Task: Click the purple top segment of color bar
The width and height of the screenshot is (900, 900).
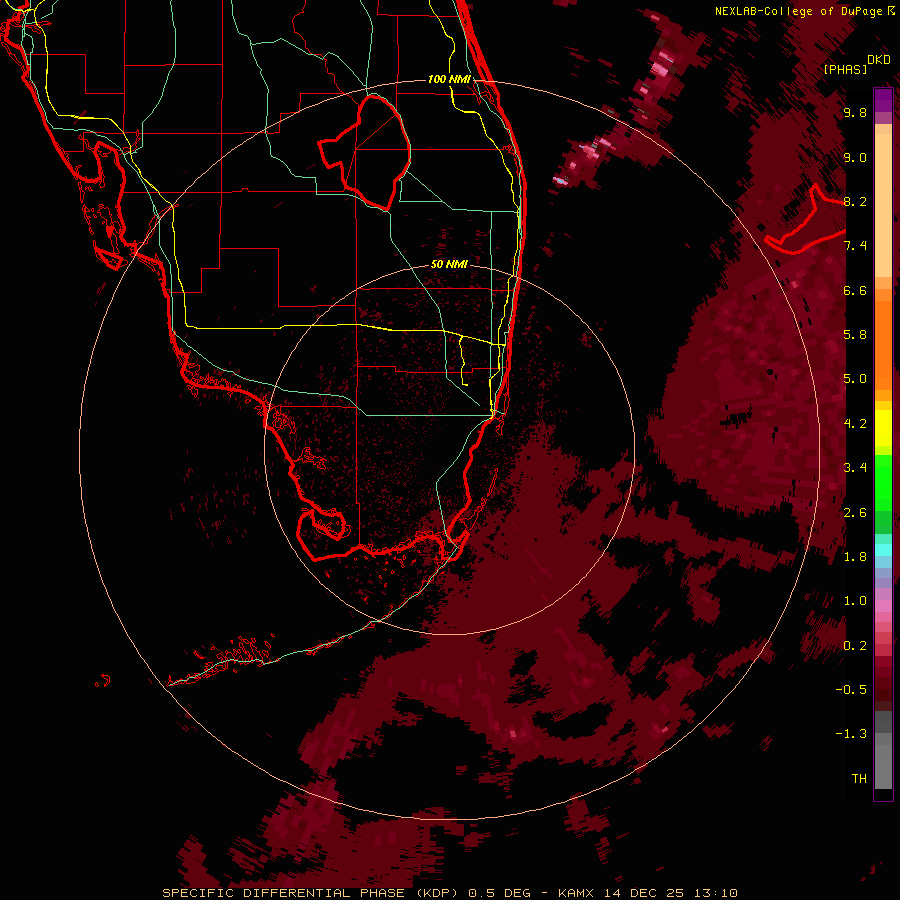Action: (883, 100)
